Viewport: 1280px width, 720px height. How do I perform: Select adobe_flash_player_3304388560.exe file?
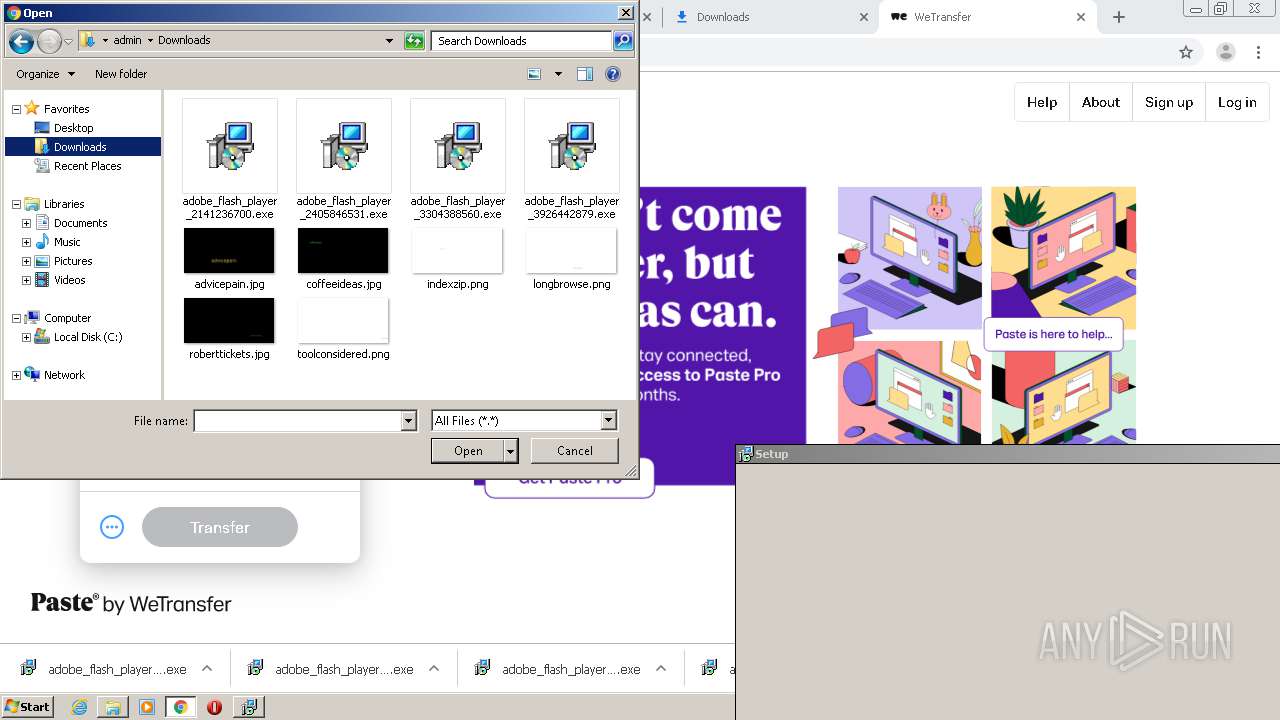tap(458, 160)
